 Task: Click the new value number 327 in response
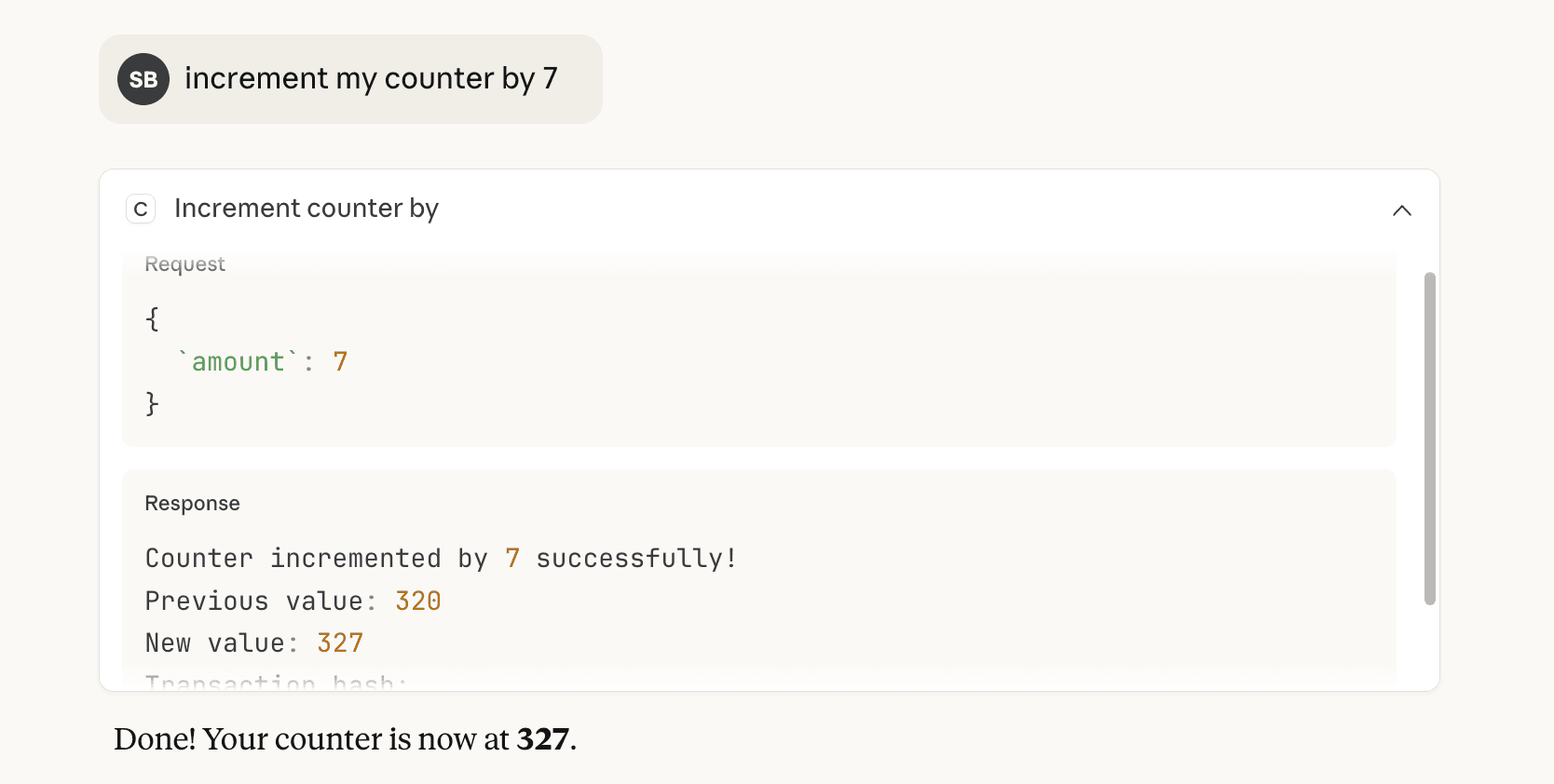pos(340,643)
